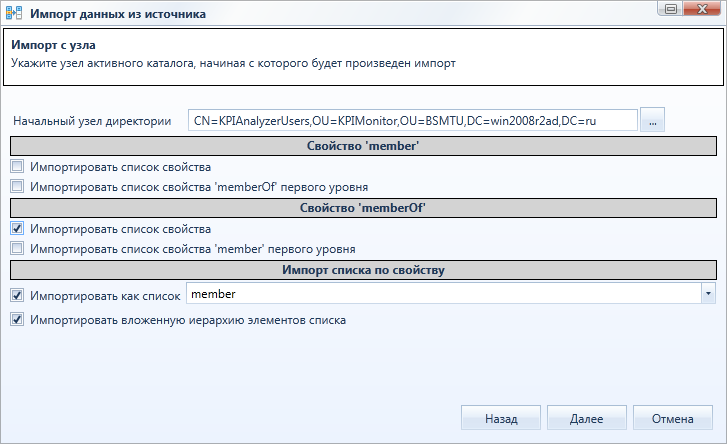Tick import 'member' list of first level
Screen dimensions: 727x444
17,248
